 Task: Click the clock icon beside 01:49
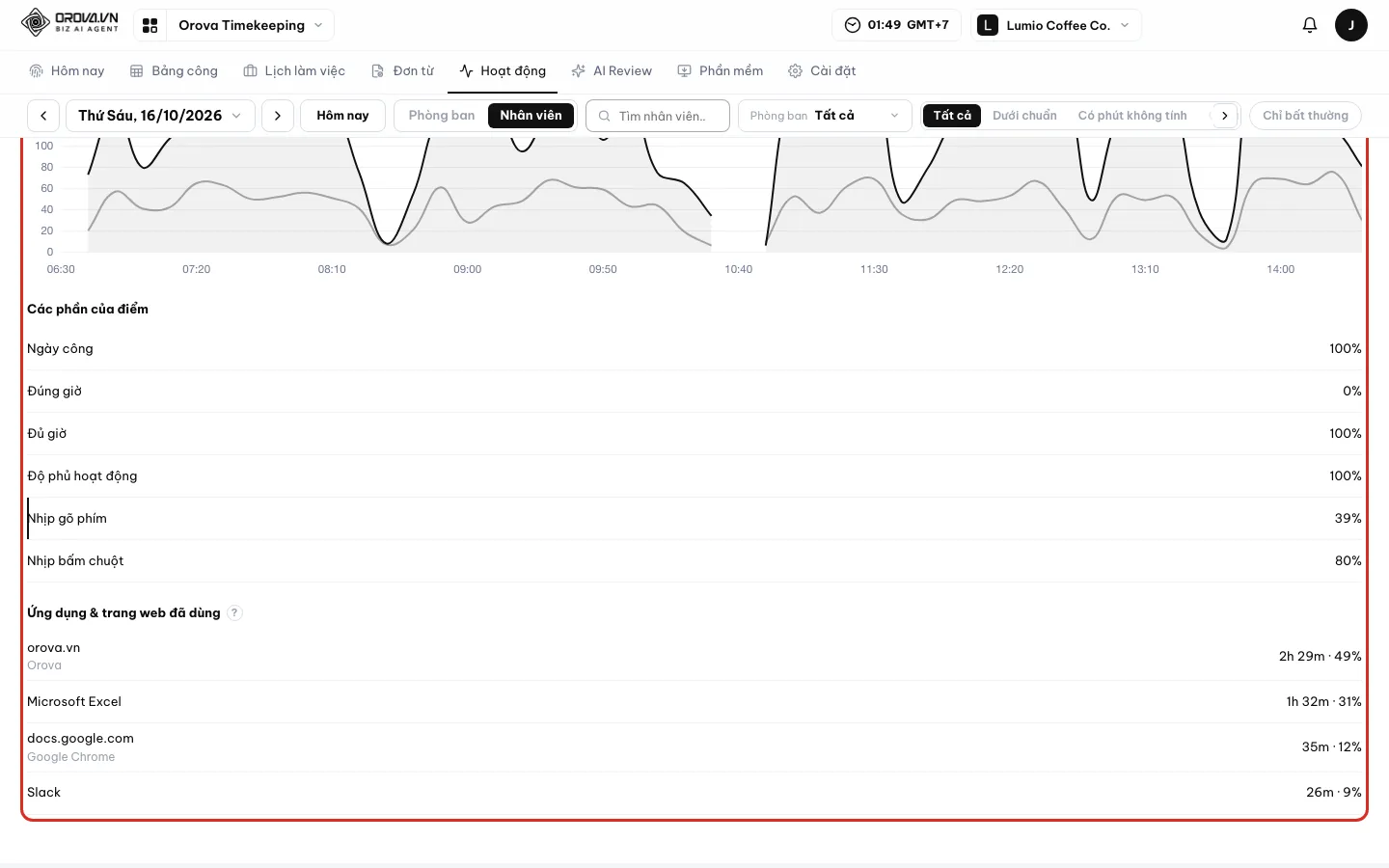853,25
